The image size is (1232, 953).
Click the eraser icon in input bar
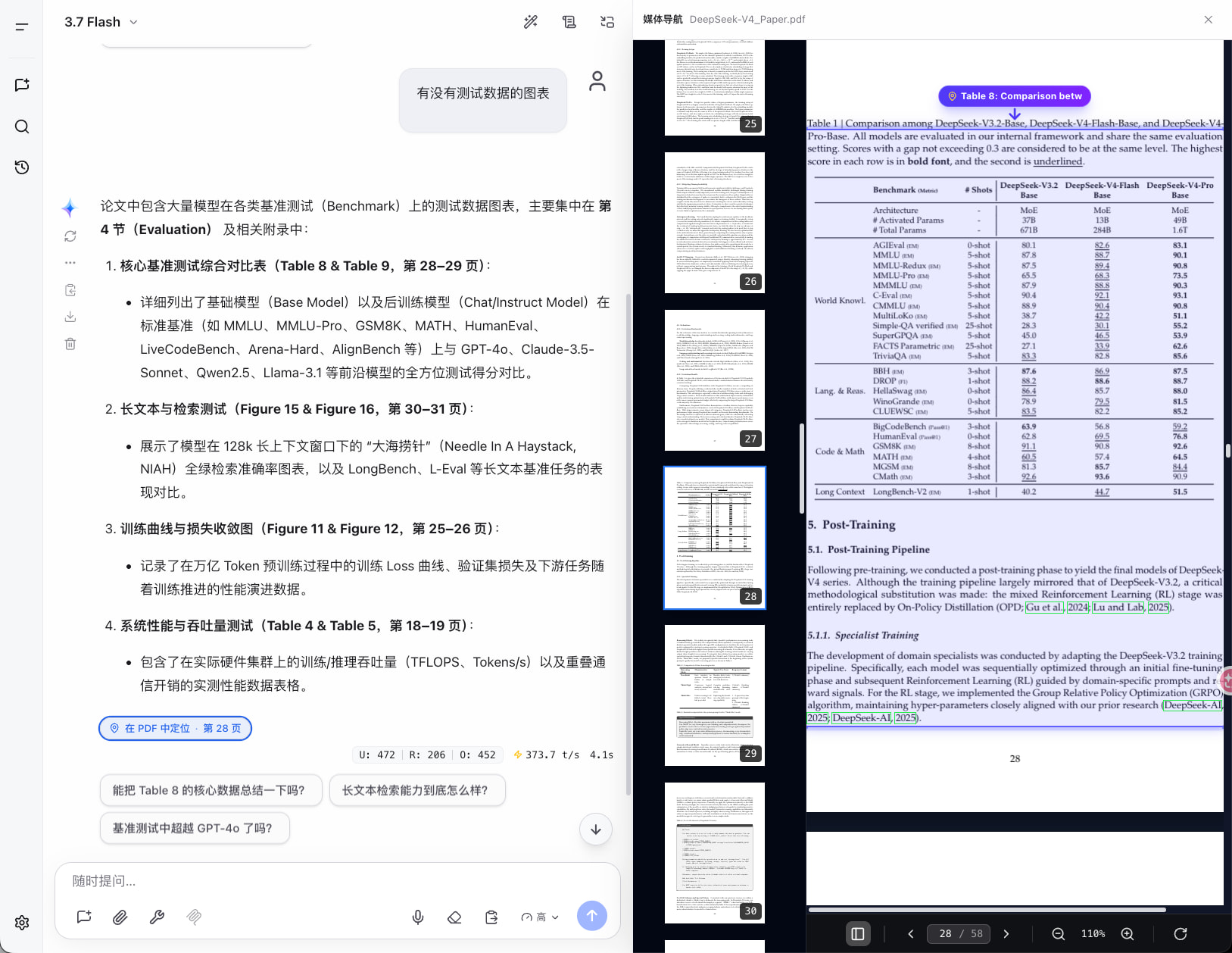point(454,917)
